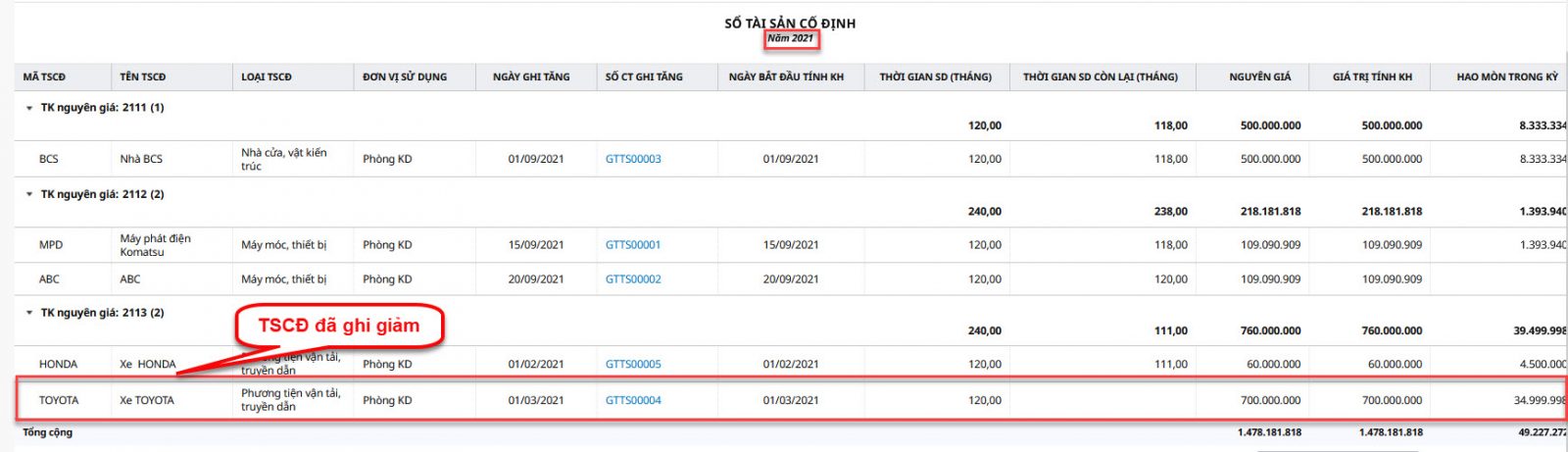
Task: Sort by MÃ TSCĐ column header
Action: (45, 76)
